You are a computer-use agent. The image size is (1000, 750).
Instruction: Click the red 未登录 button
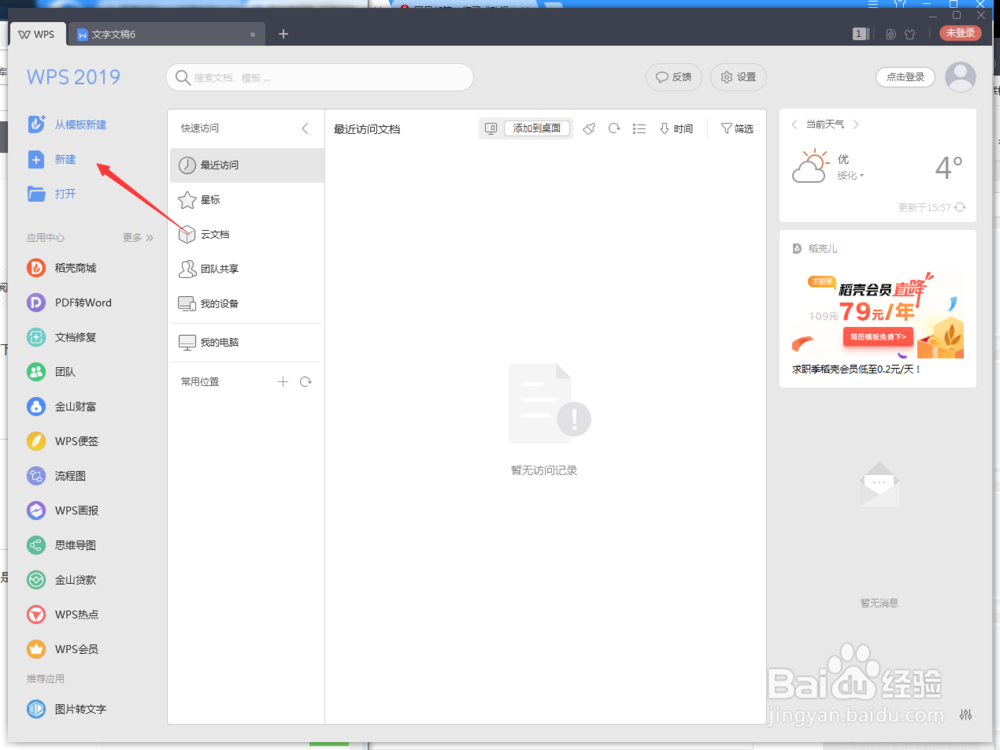(x=960, y=33)
